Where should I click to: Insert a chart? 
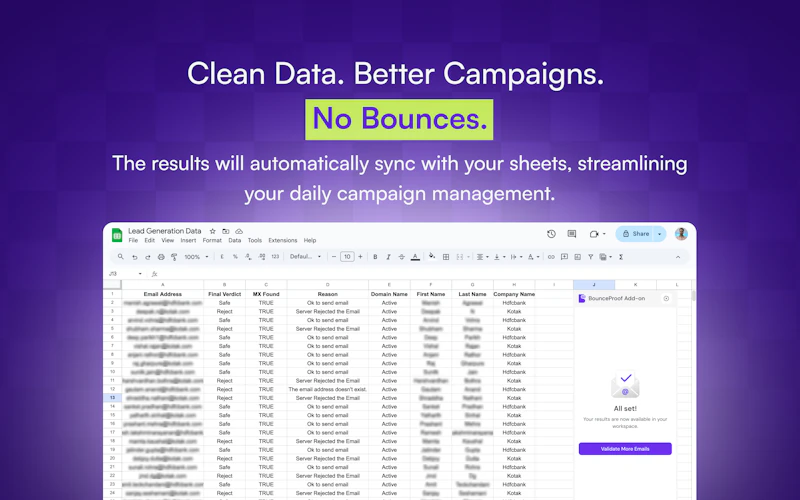[x=578, y=257]
